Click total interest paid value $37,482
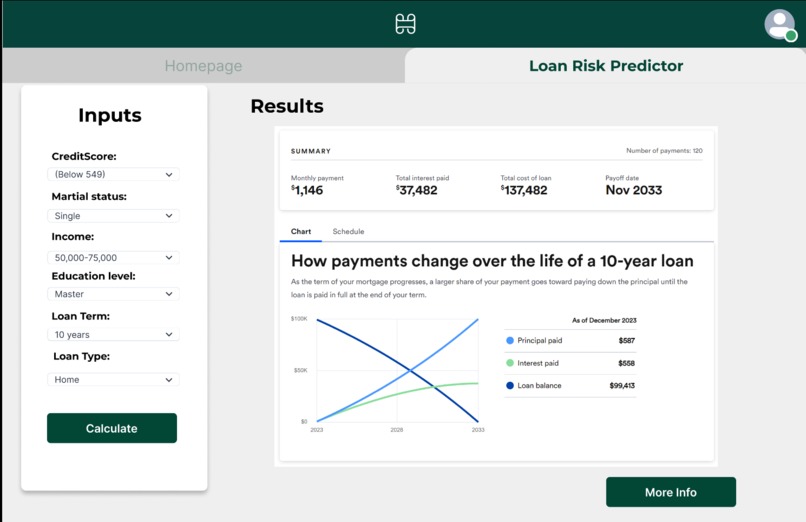This screenshot has height=522, width=806. 416,190
